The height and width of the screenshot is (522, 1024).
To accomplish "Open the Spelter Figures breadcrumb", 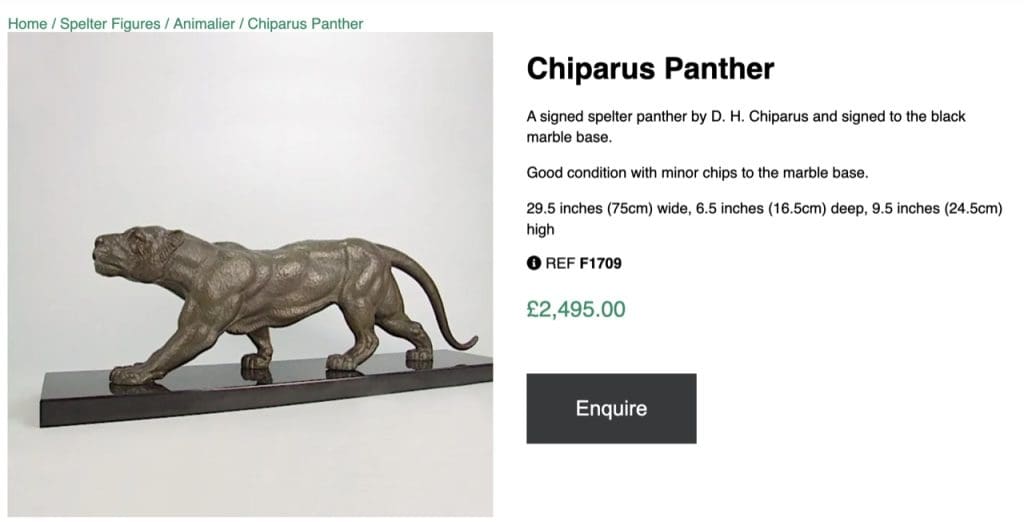I will tap(110, 23).
